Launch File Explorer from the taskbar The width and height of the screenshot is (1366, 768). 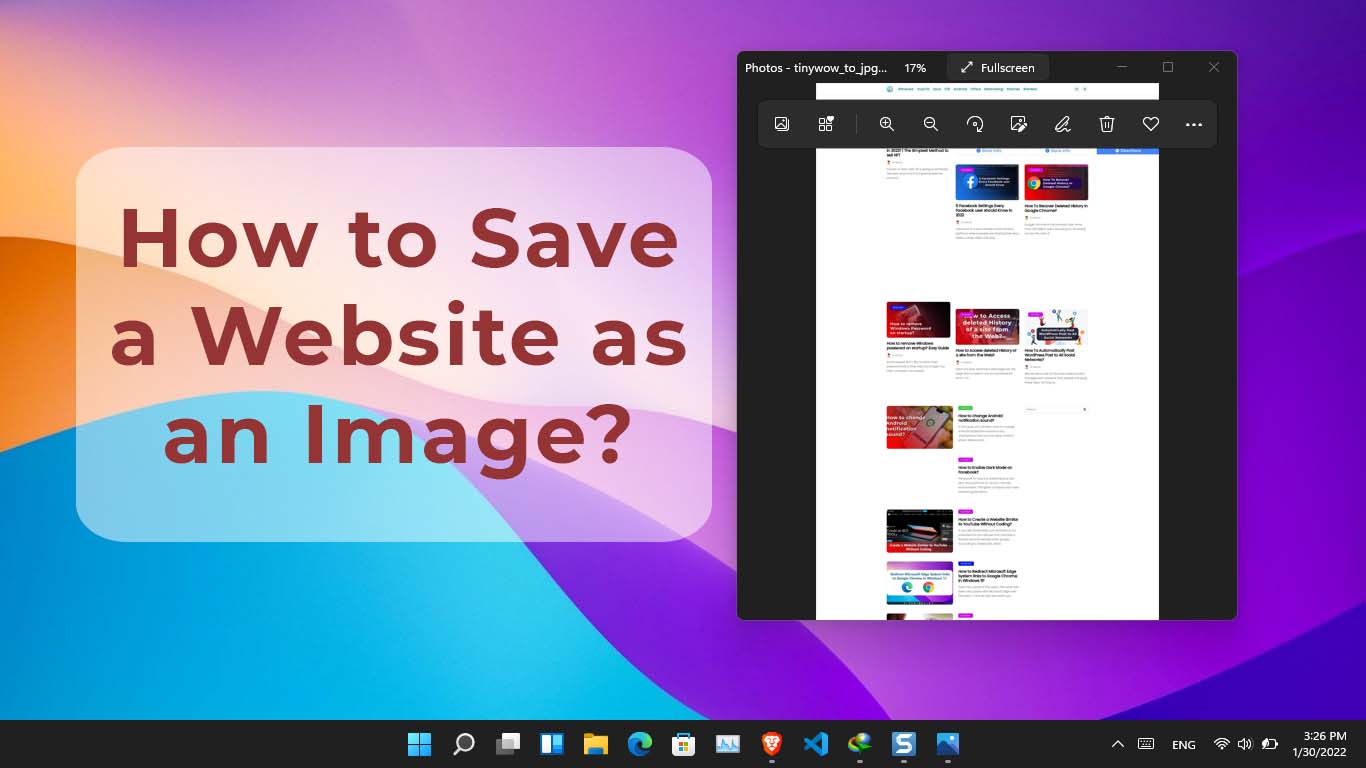[596, 744]
